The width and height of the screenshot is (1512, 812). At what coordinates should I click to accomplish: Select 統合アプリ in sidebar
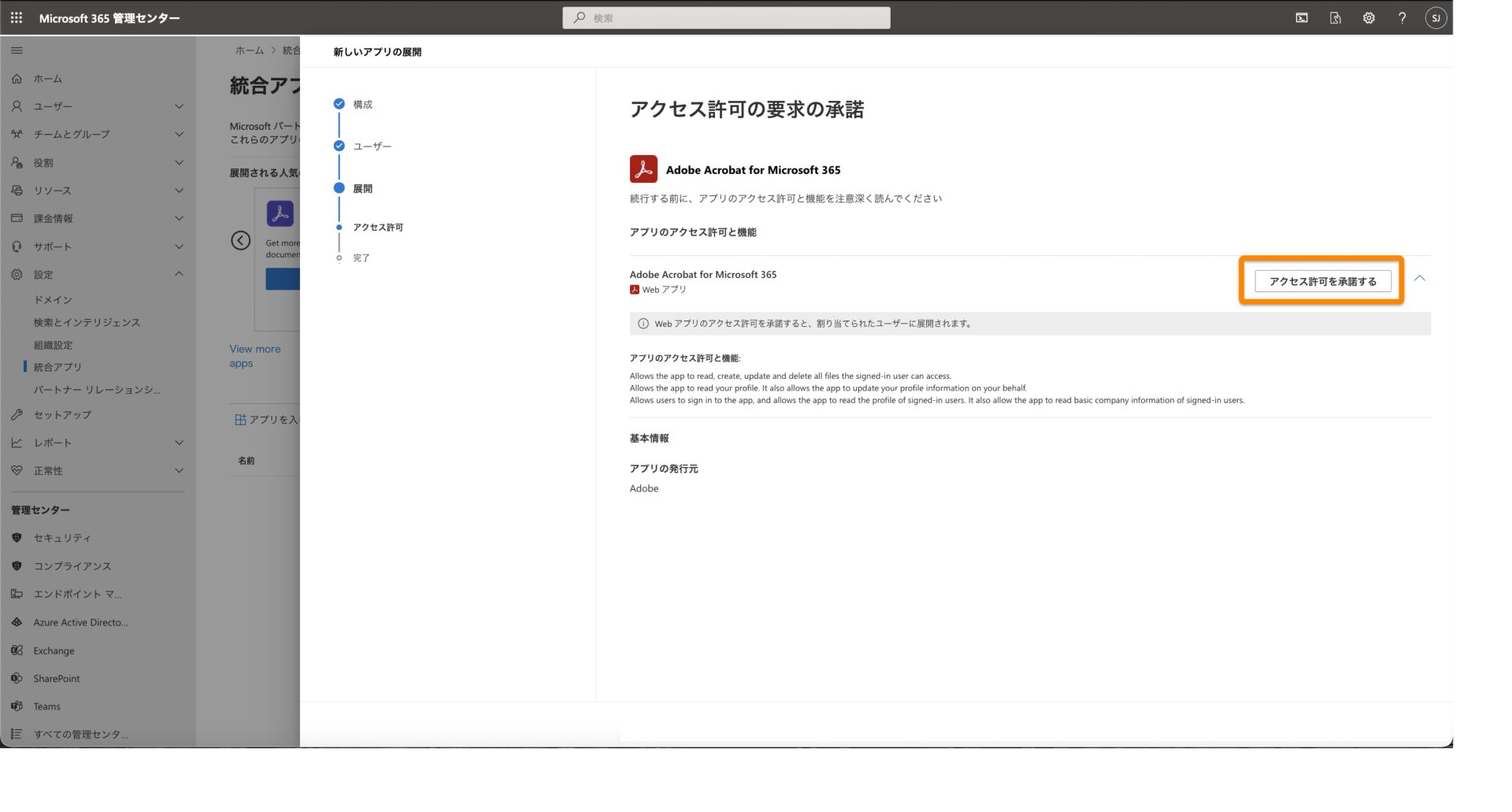(x=57, y=367)
